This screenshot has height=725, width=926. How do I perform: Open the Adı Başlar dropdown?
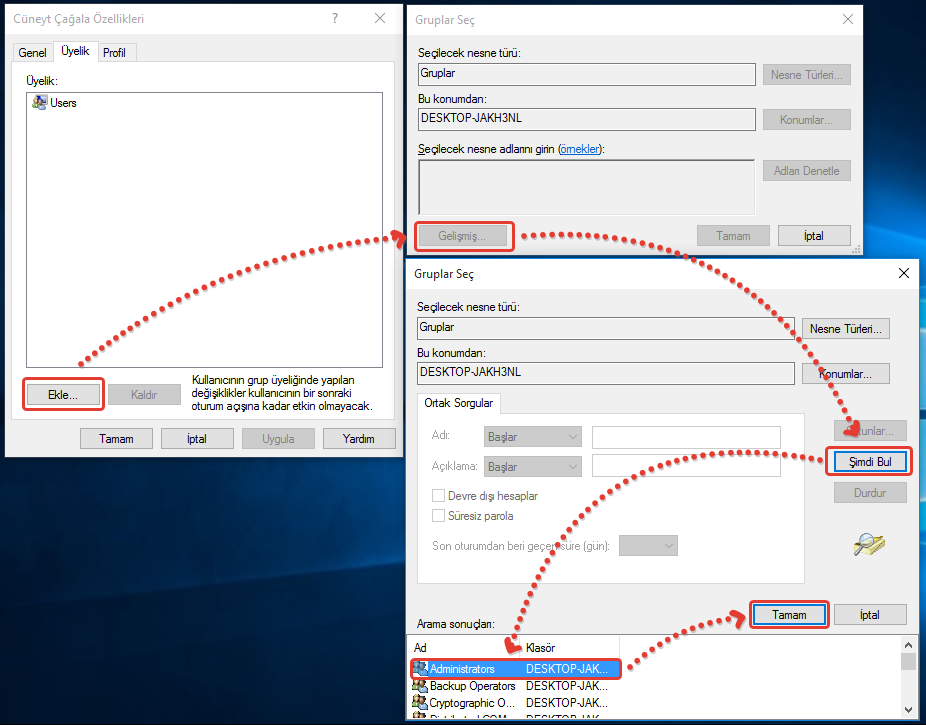point(532,437)
